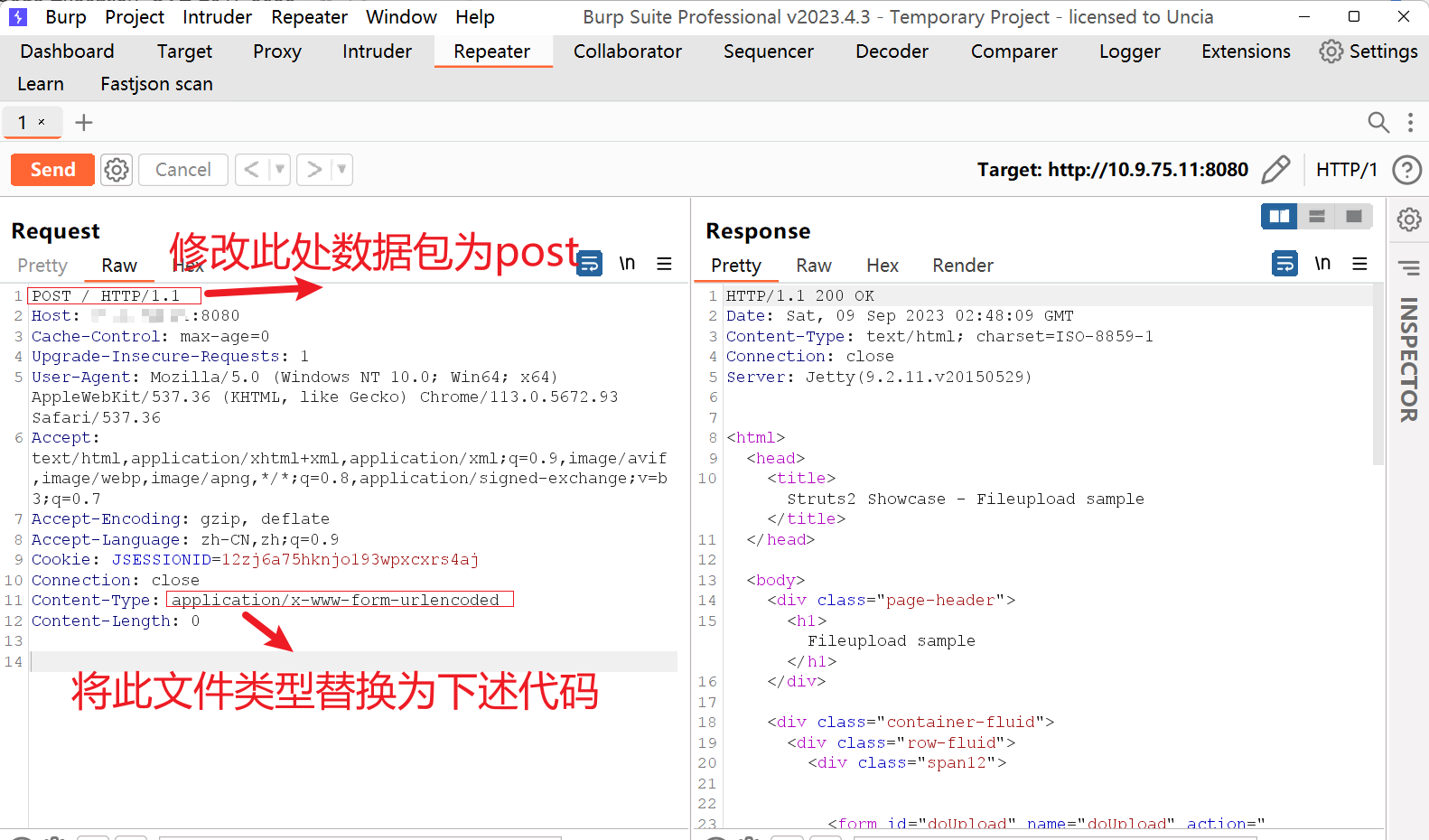The image size is (1429, 840).
Task: Toggle response non-printable chars \n button
Action: coord(1322,263)
